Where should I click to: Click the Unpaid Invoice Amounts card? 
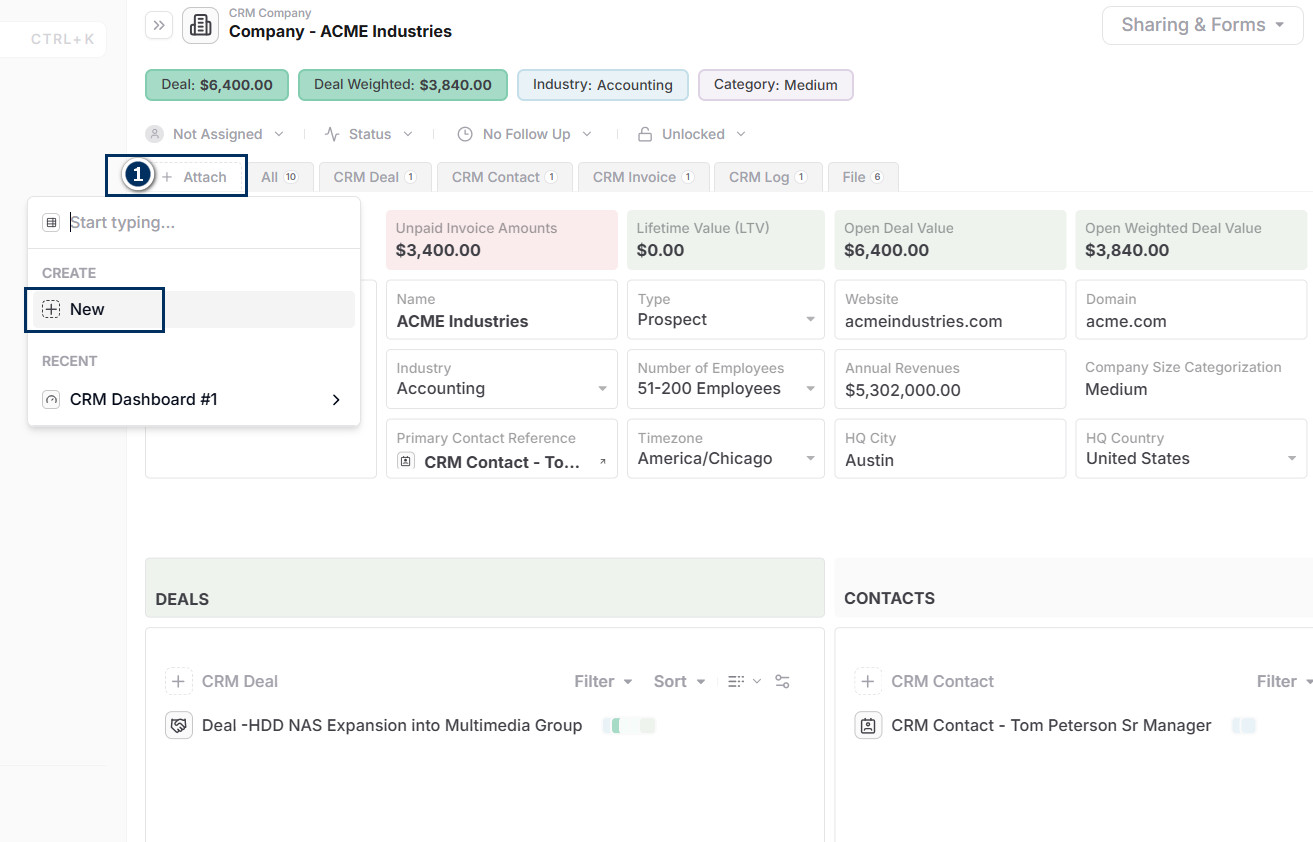click(502, 240)
